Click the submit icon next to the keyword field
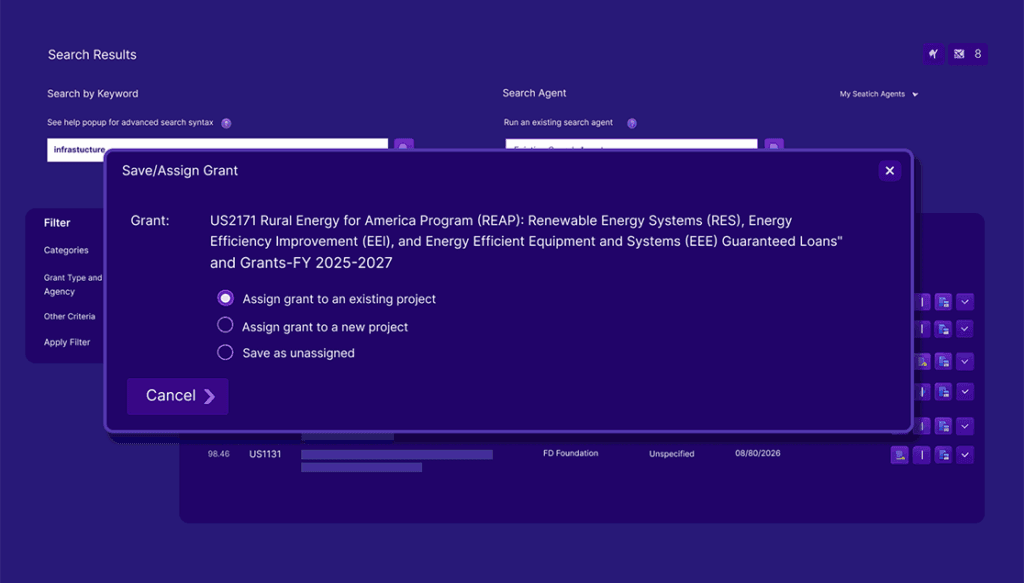 point(402,146)
